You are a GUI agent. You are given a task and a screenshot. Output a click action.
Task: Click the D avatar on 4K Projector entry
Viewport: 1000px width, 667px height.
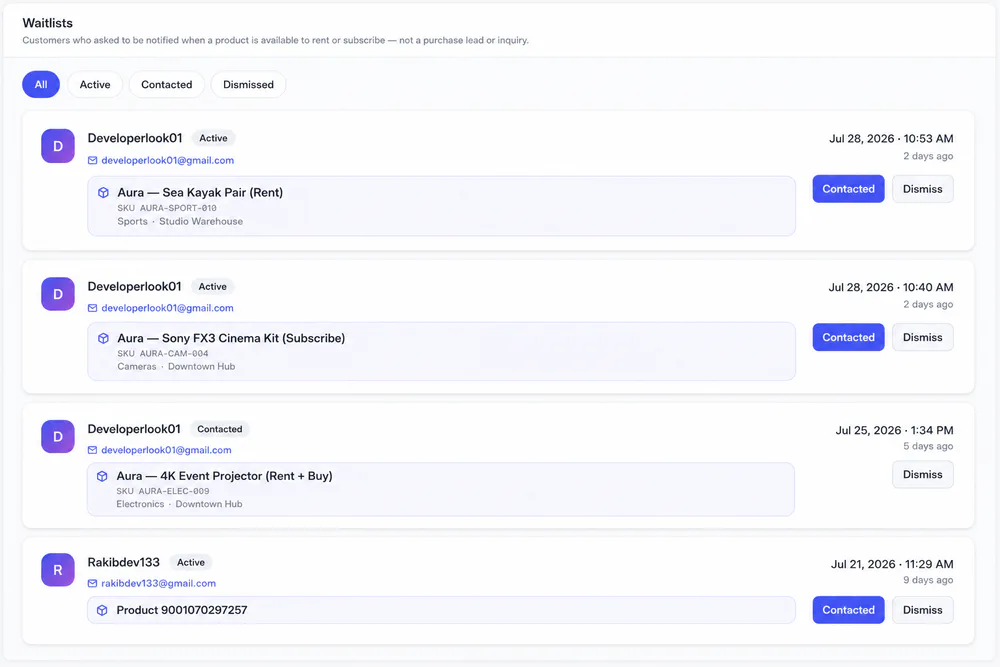point(58,437)
